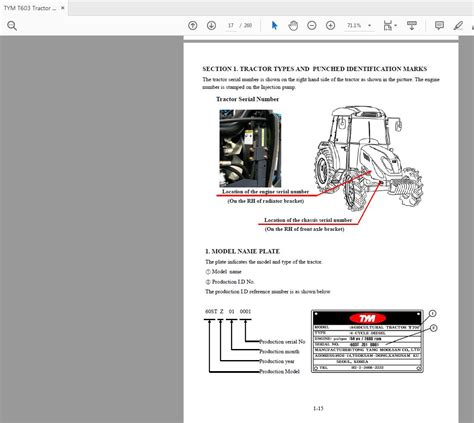Click the total page count '260'
Screen dimensions: 474x423
[248, 26]
